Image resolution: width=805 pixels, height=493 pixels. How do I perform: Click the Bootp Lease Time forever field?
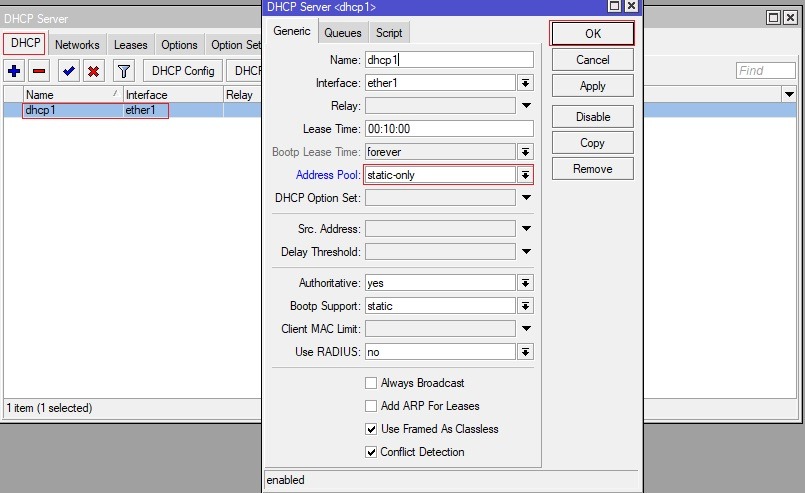tap(440, 152)
